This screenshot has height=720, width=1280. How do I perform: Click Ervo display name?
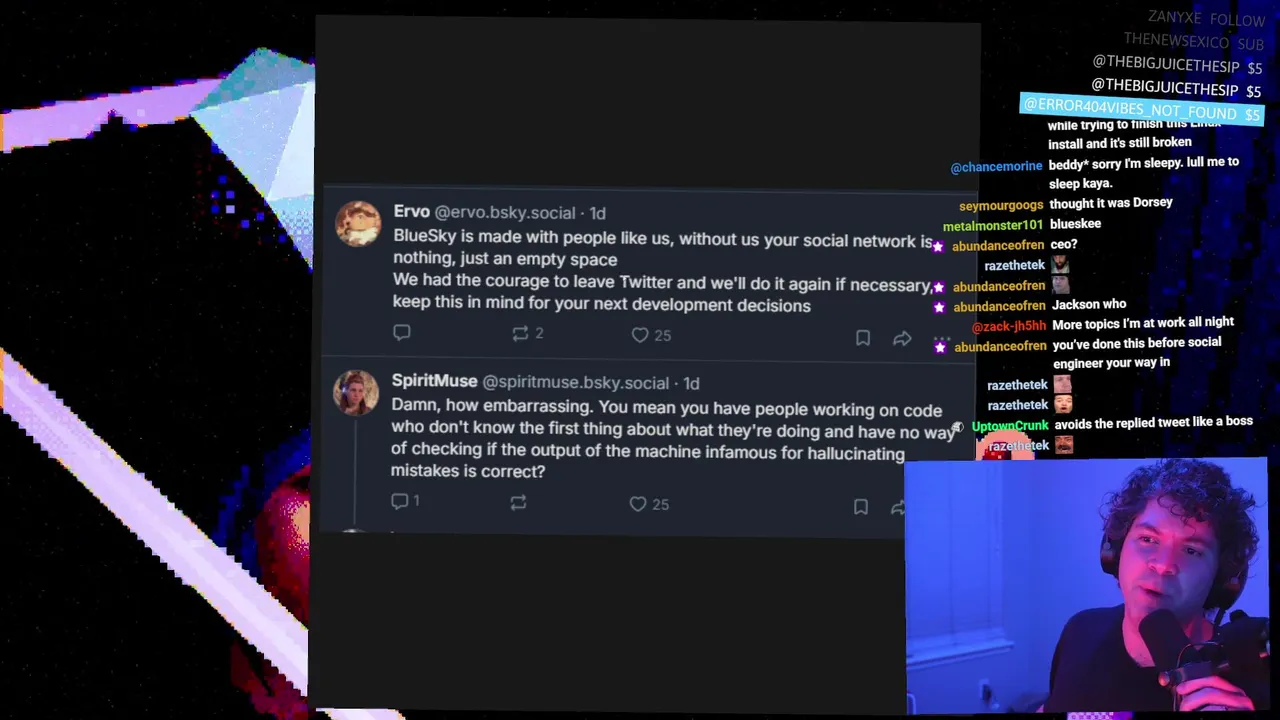click(411, 212)
